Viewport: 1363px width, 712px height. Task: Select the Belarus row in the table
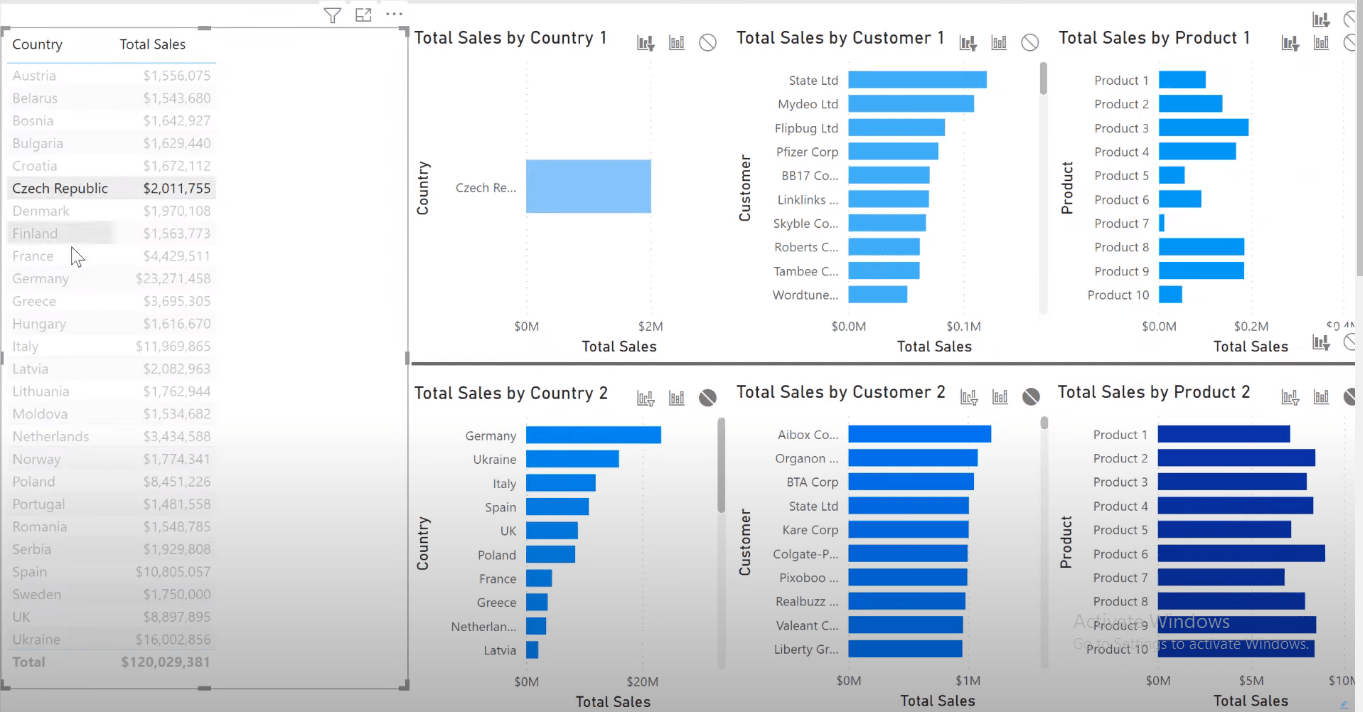click(x=111, y=98)
